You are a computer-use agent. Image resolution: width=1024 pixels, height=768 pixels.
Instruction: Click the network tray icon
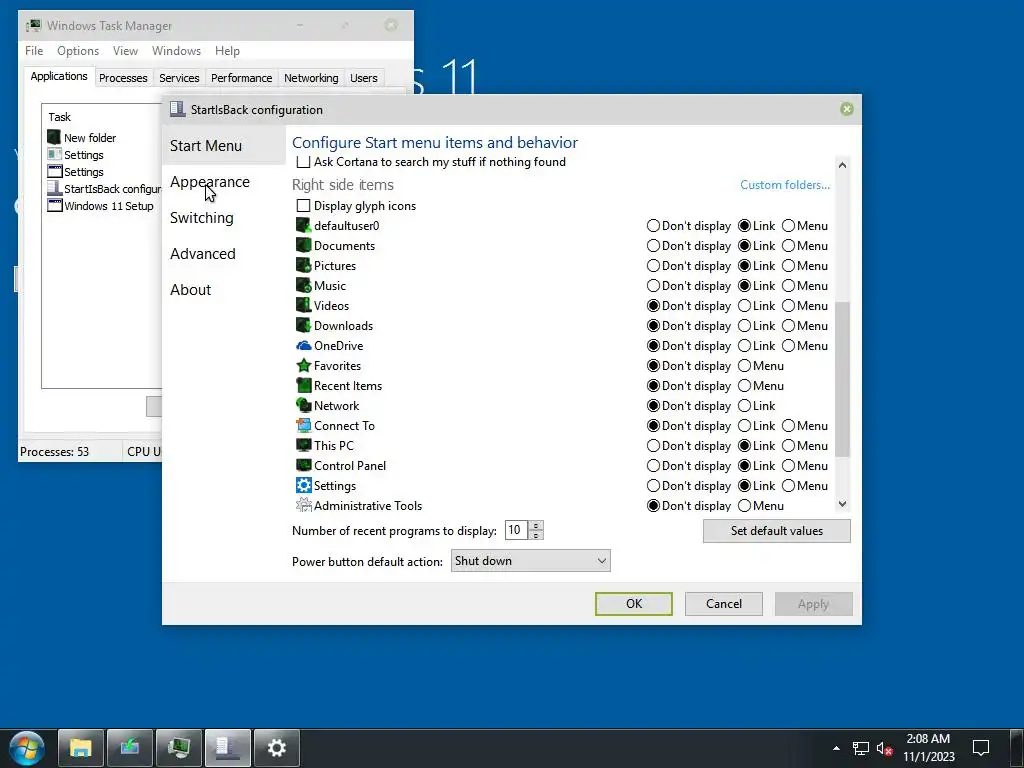pos(861,748)
